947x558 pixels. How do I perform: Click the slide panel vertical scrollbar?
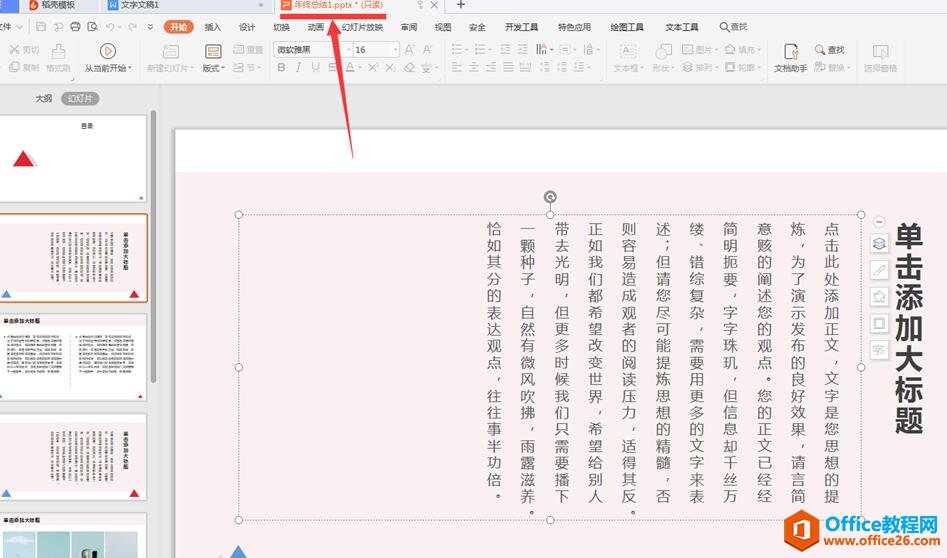tap(153, 246)
